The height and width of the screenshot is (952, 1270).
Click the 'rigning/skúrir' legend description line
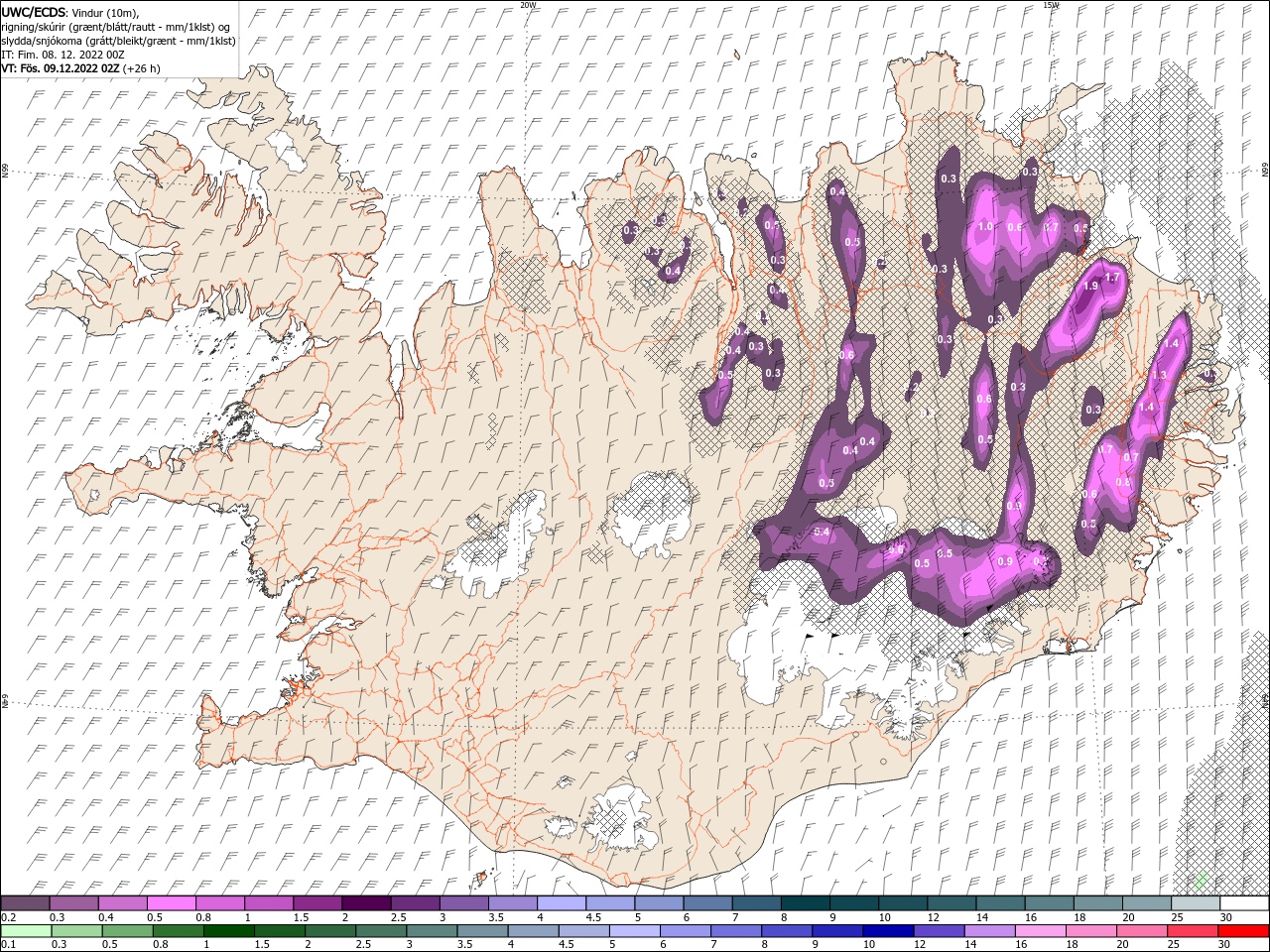click(x=116, y=27)
